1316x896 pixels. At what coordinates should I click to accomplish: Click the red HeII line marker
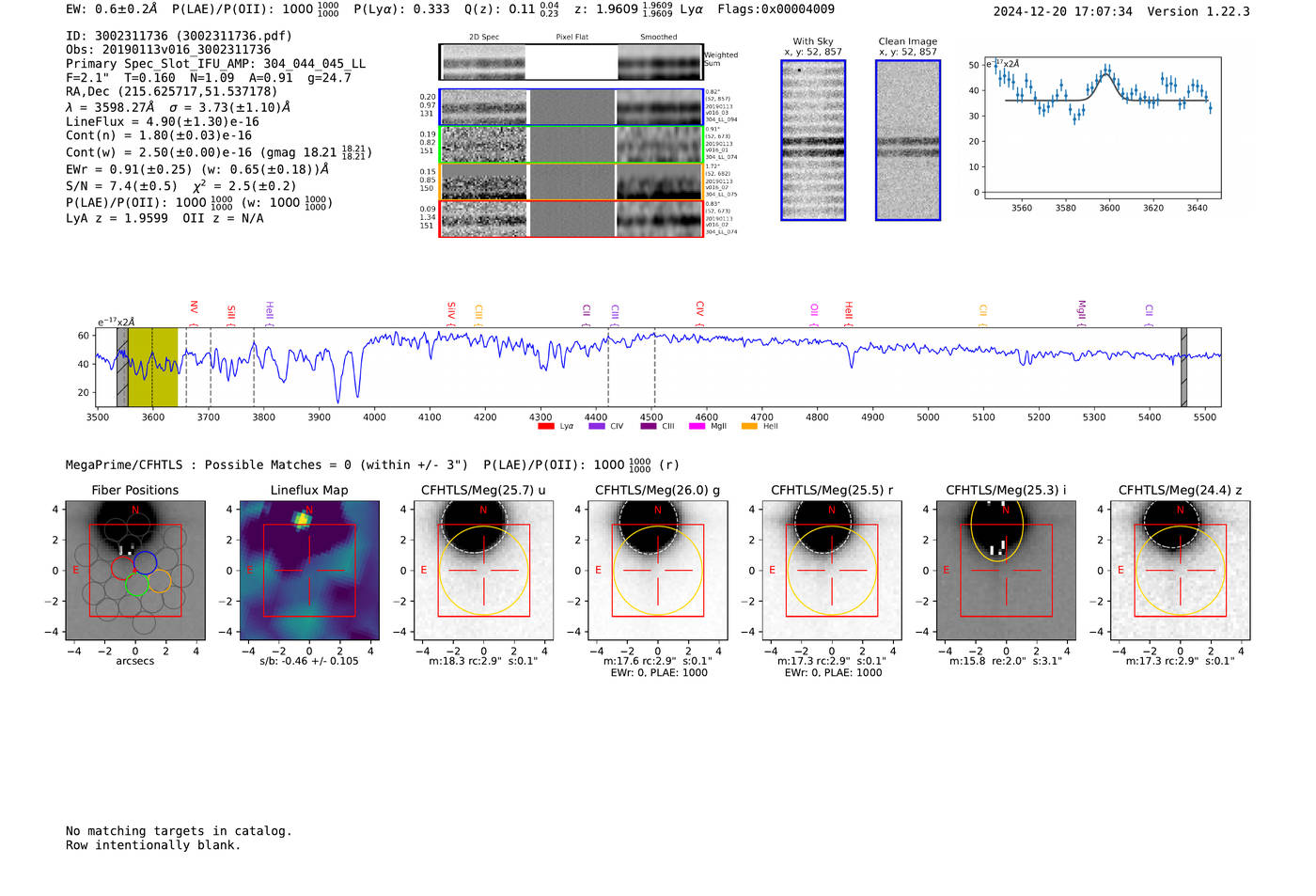[848, 312]
